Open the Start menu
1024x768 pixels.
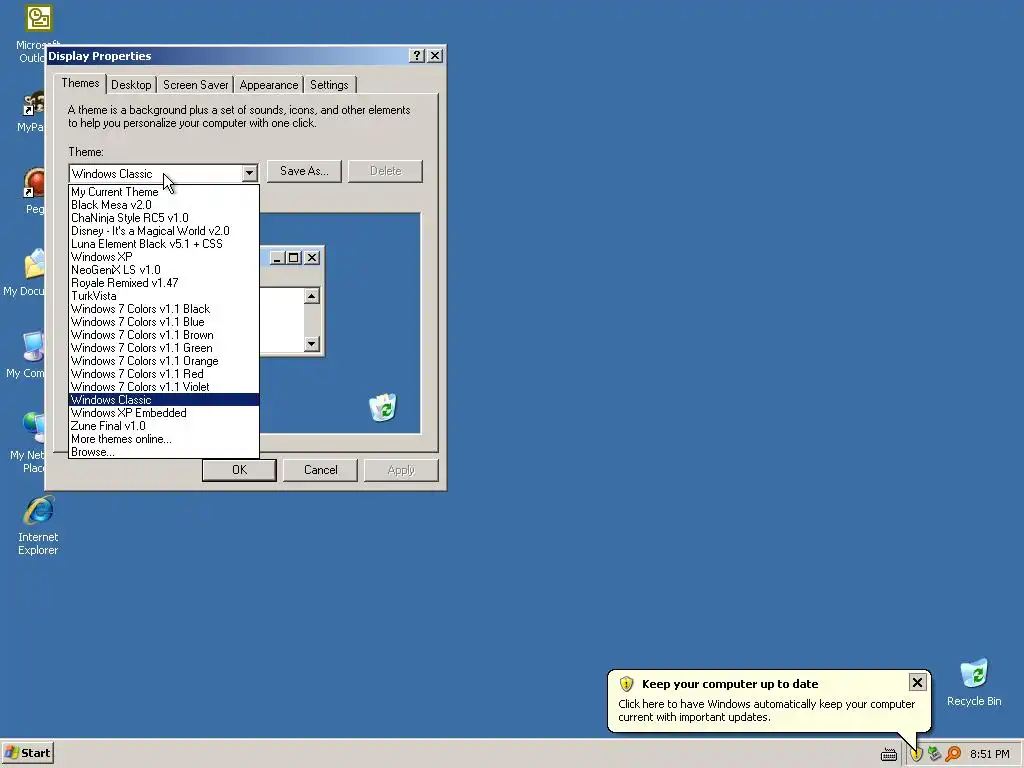(x=27, y=753)
